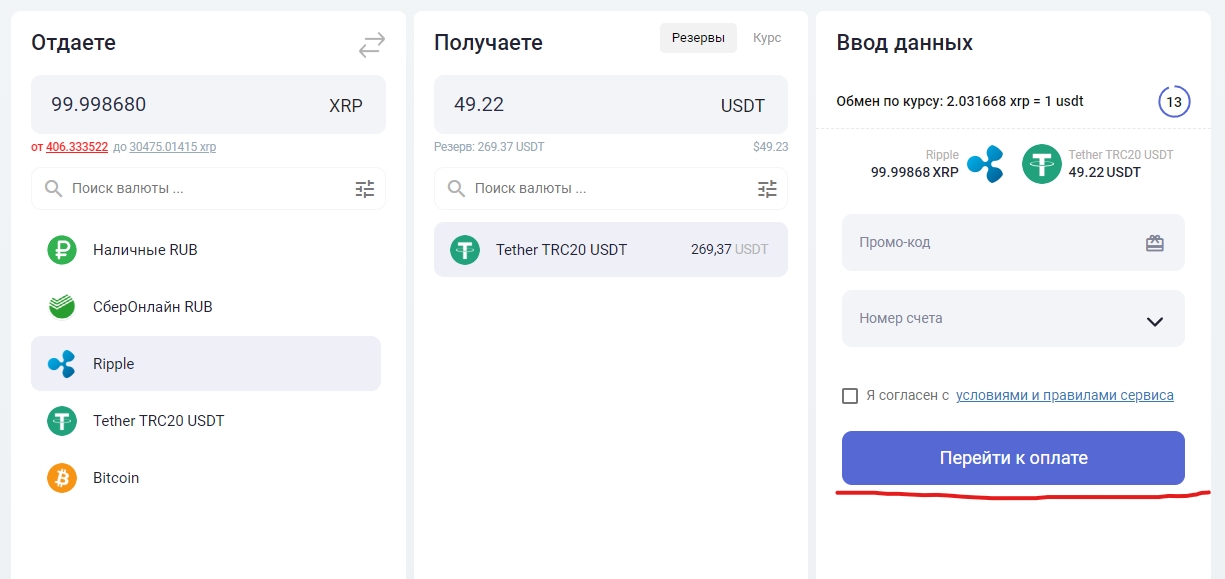This screenshot has height=579, width=1225.
Task: Focus the Промо-код input field
Action: tap(990, 243)
